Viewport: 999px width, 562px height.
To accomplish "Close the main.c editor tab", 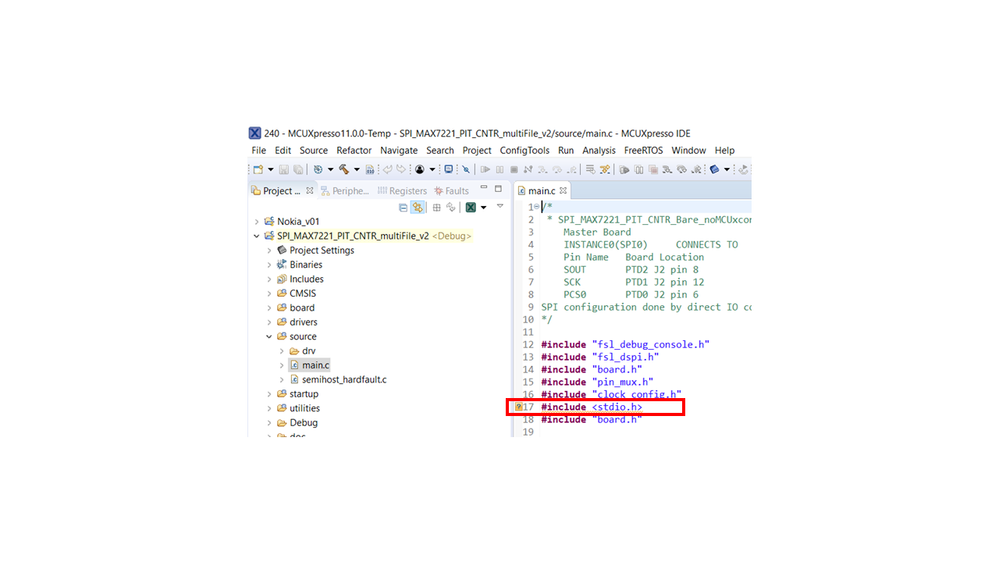I will tap(563, 191).
